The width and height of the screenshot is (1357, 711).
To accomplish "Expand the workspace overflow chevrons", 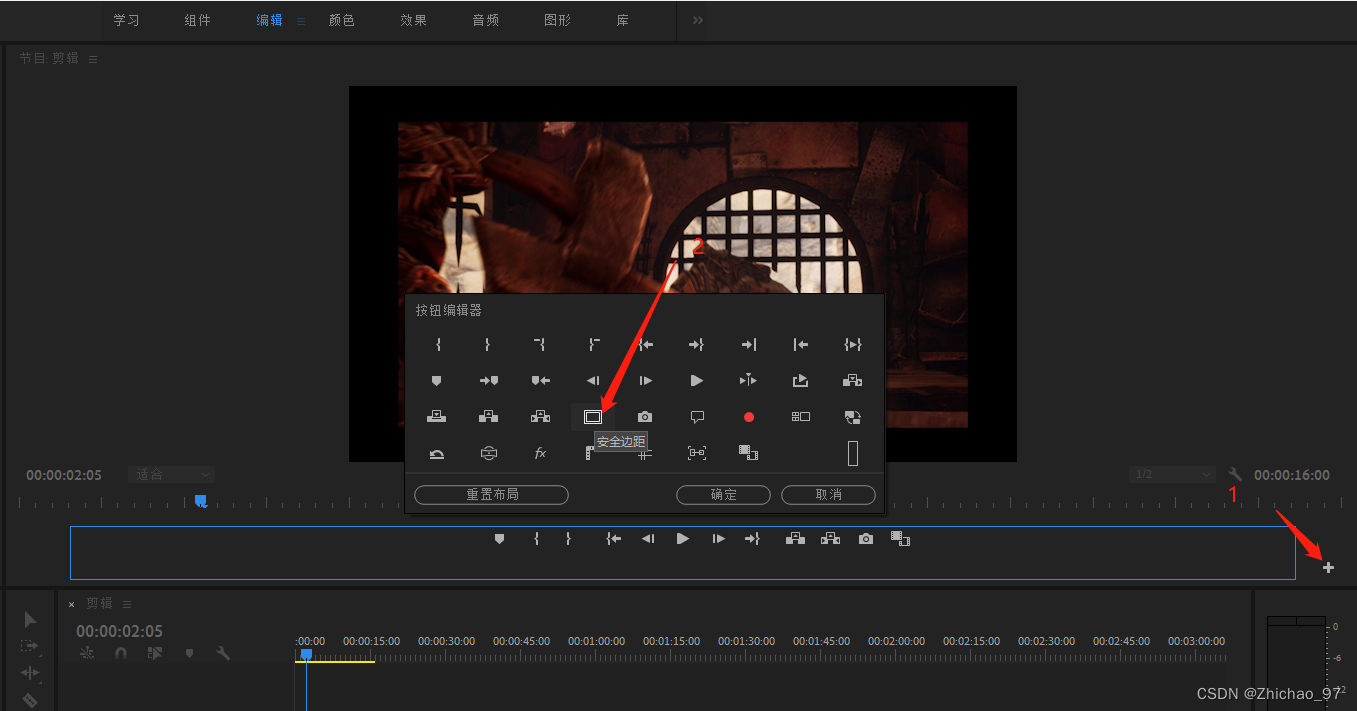I will coord(698,20).
